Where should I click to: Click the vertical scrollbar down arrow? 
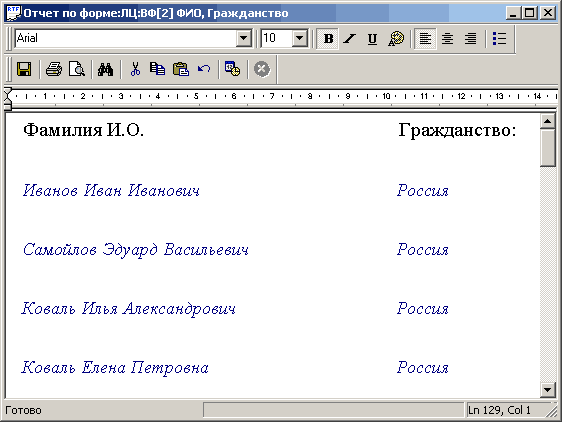click(547, 390)
